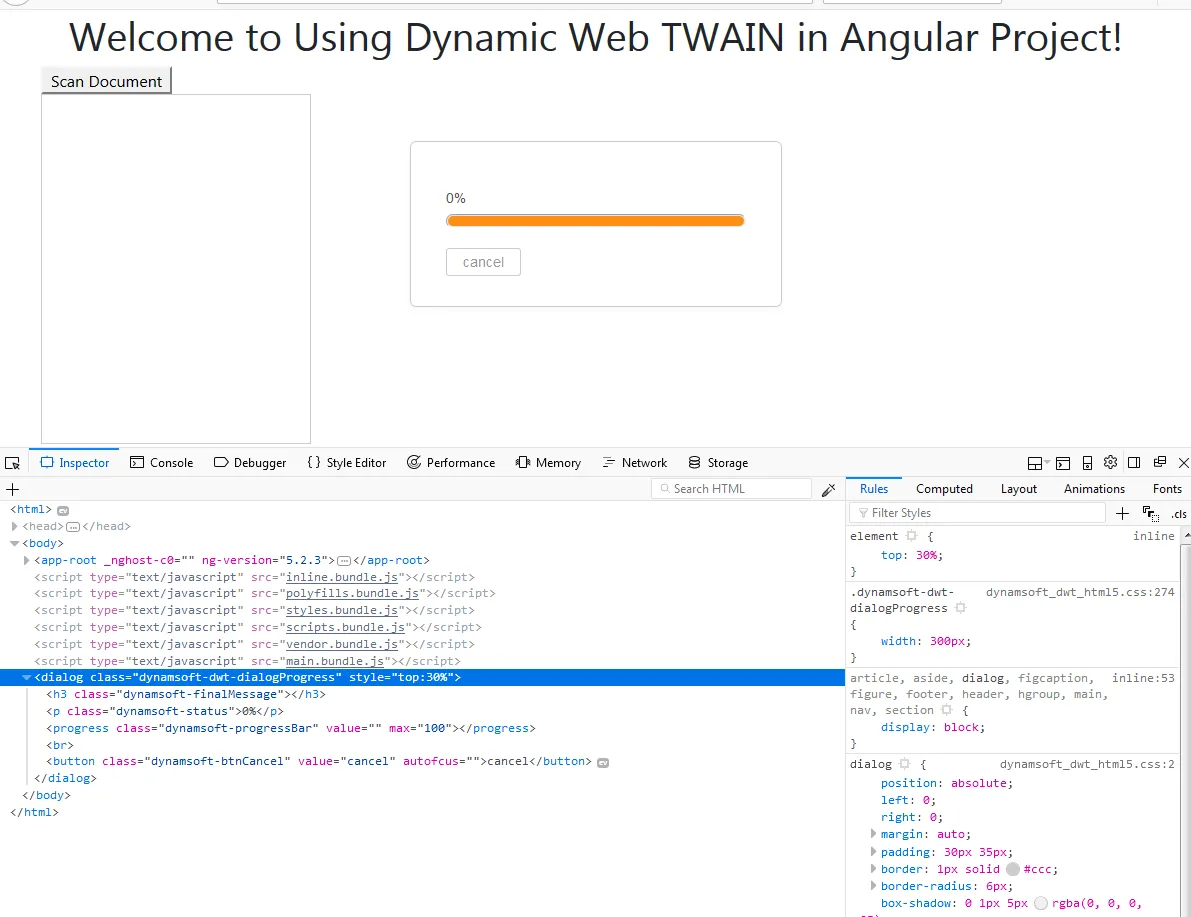Click the Network tab icon
1191x917 pixels.
pos(608,462)
